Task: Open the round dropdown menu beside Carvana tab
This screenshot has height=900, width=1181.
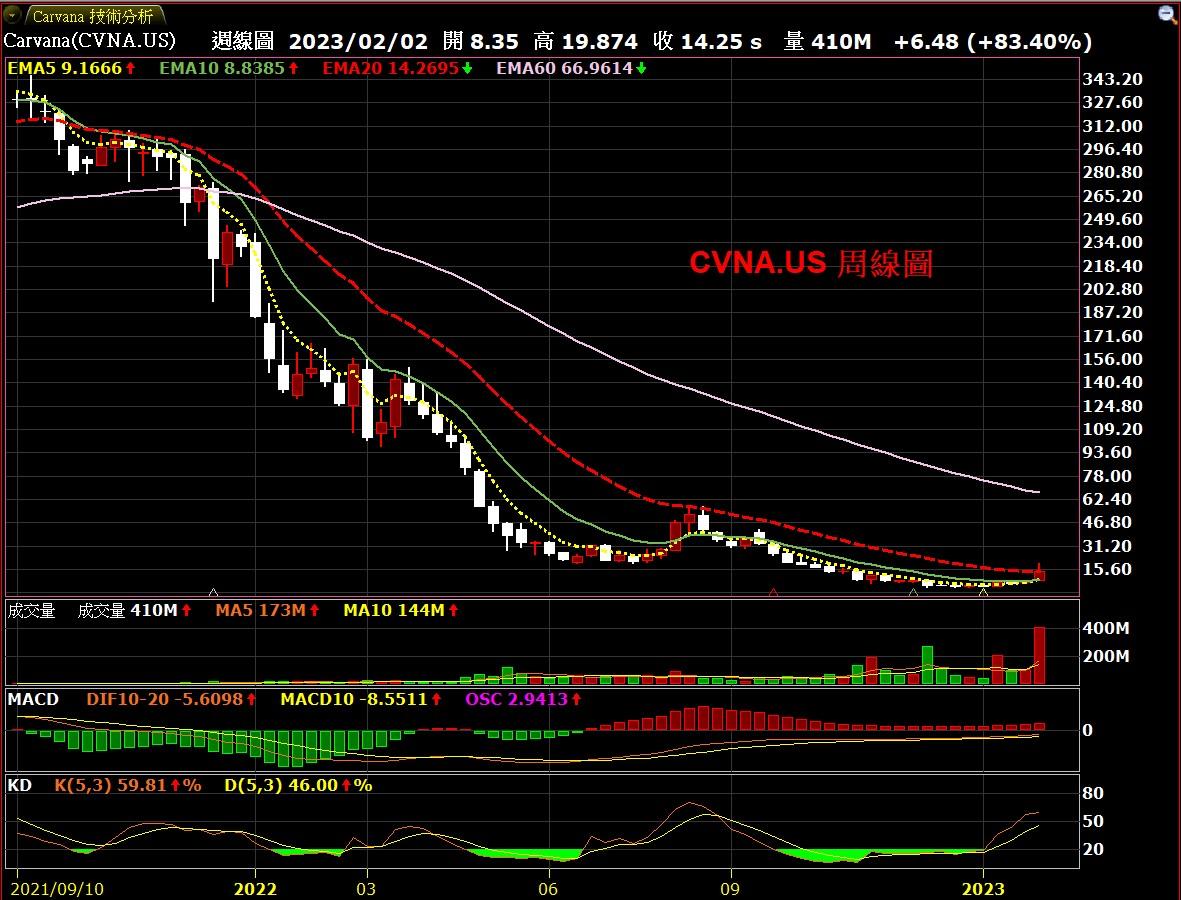Action: tap(12, 14)
